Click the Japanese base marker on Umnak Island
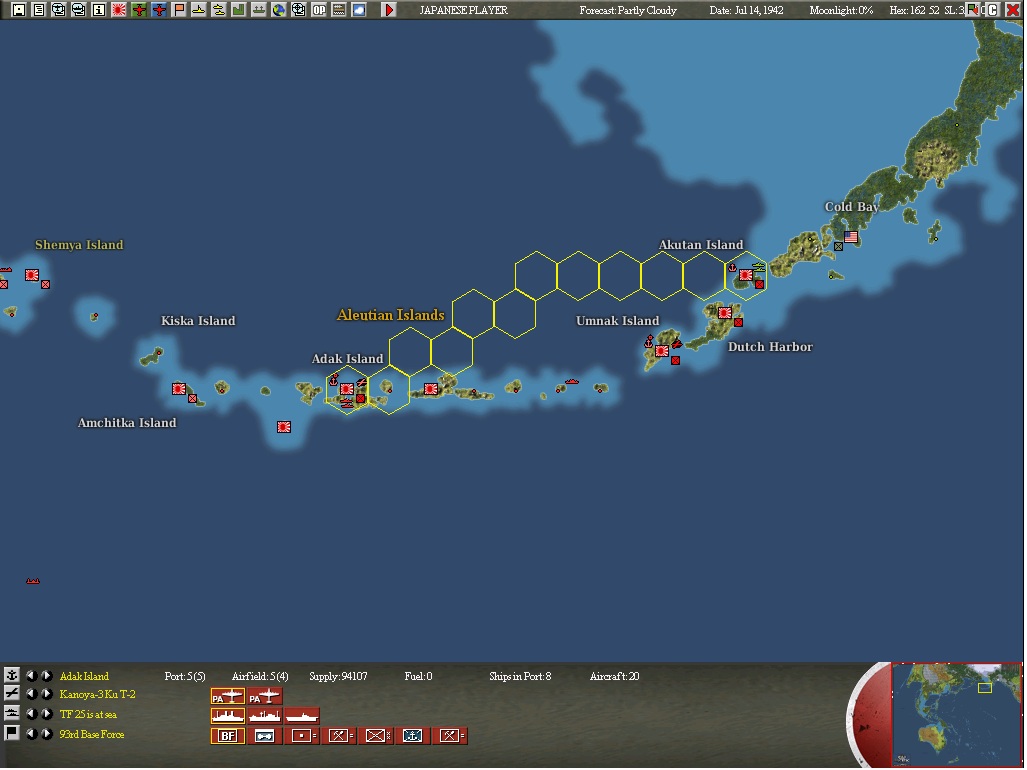The image size is (1027, 770). (662, 351)
